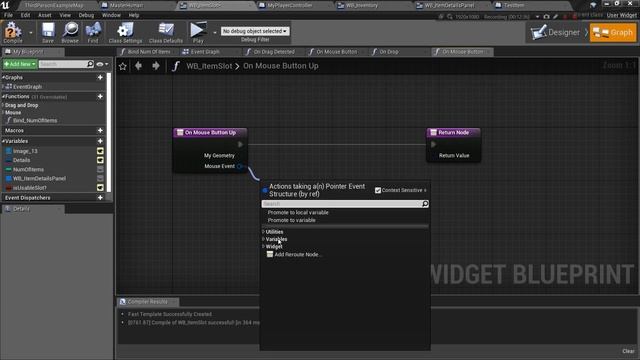This screenshot has height=360, width=640.
Task: Click the Play toolbar button
Action: (x=198, y=32)
